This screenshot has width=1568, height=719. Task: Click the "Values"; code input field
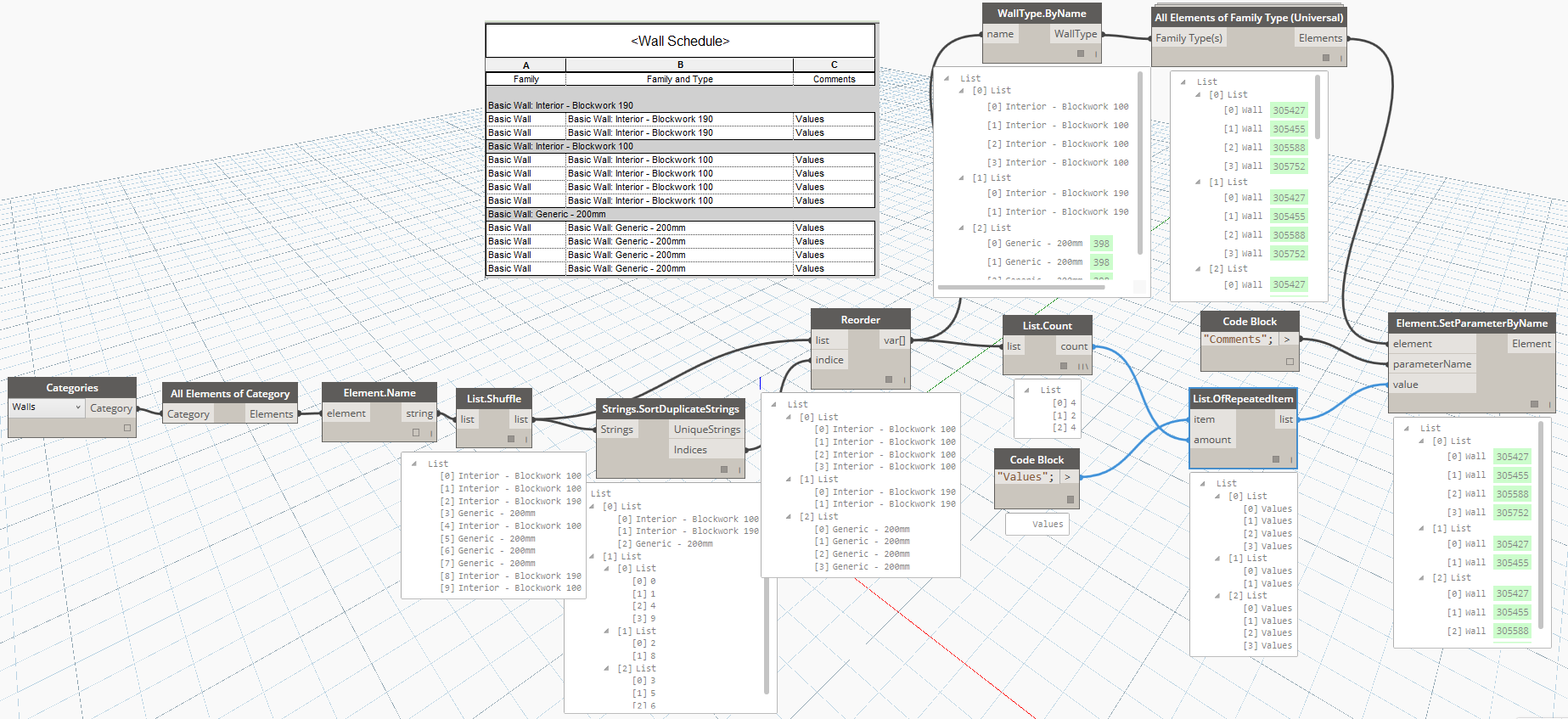(1027, 477)
